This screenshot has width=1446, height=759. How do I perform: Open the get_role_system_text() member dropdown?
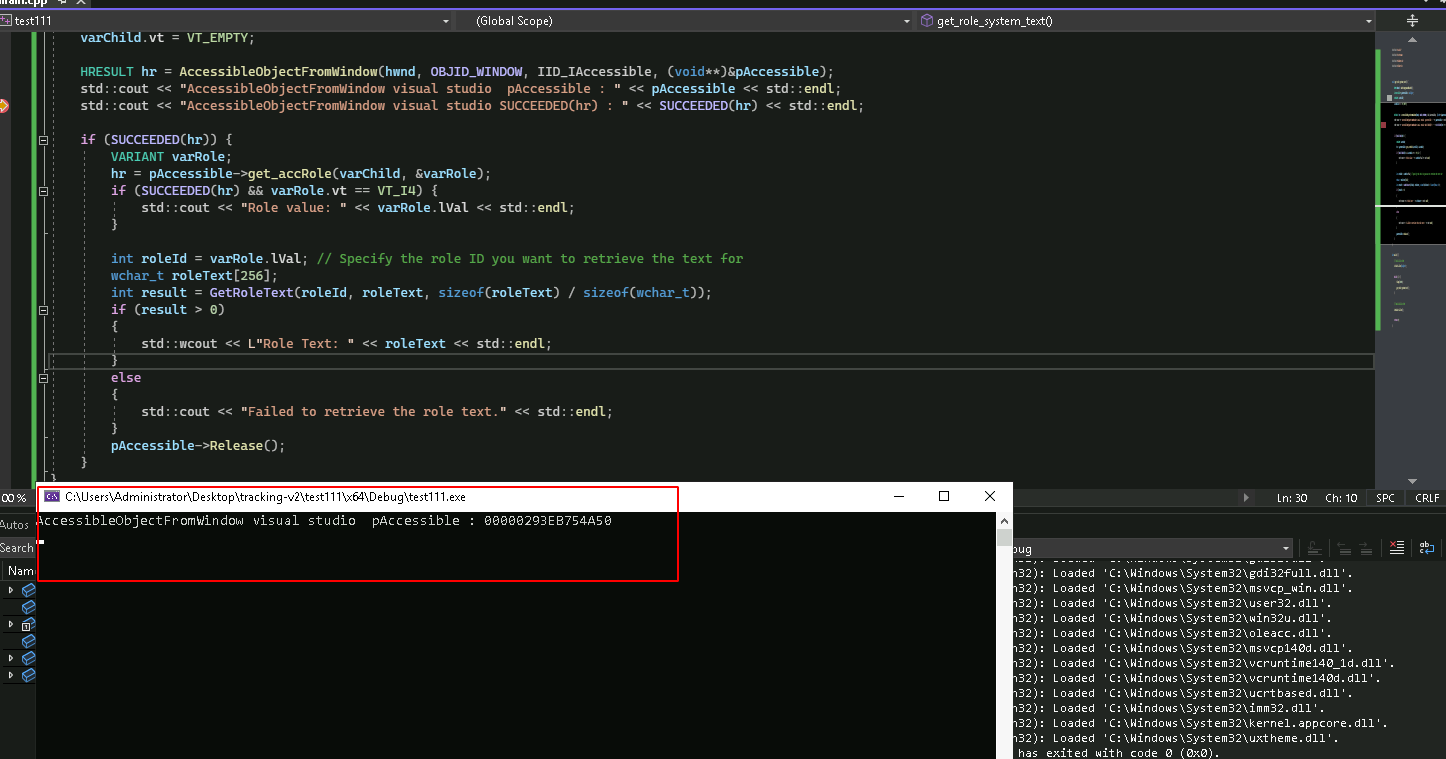[x=1146, y=20]
